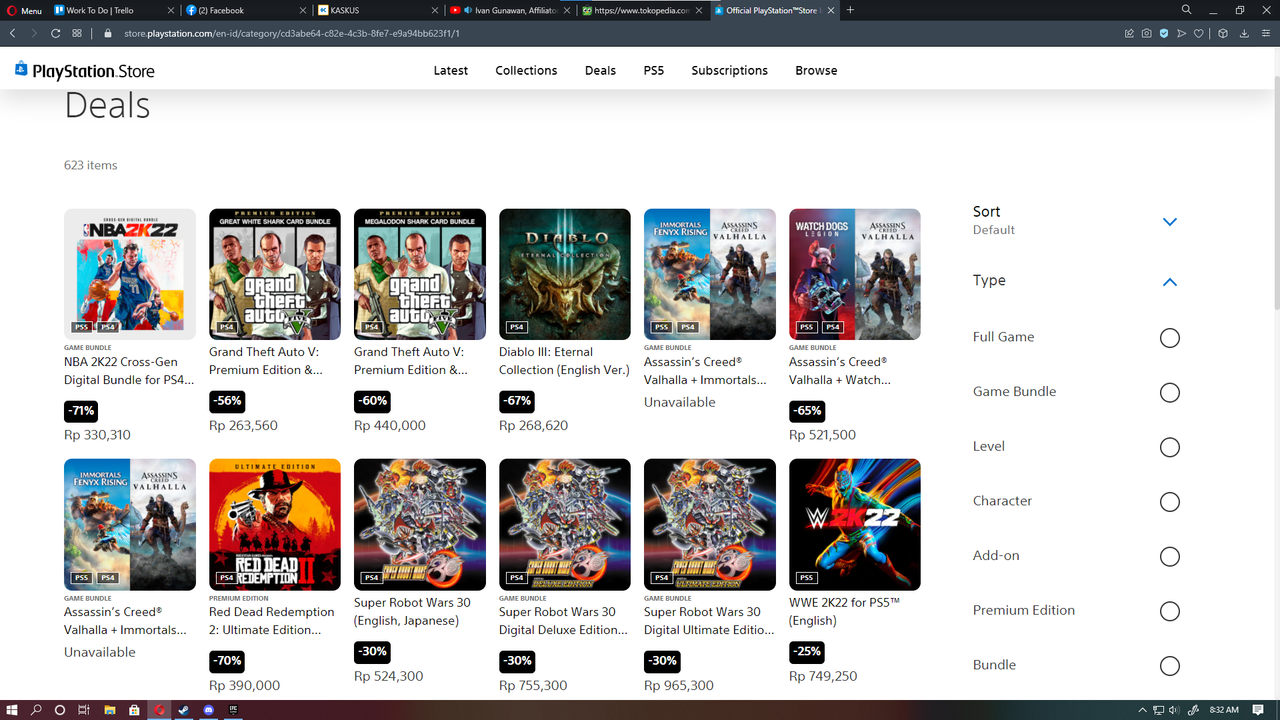Open the extensions cube icon

(x=1222, y=33)
